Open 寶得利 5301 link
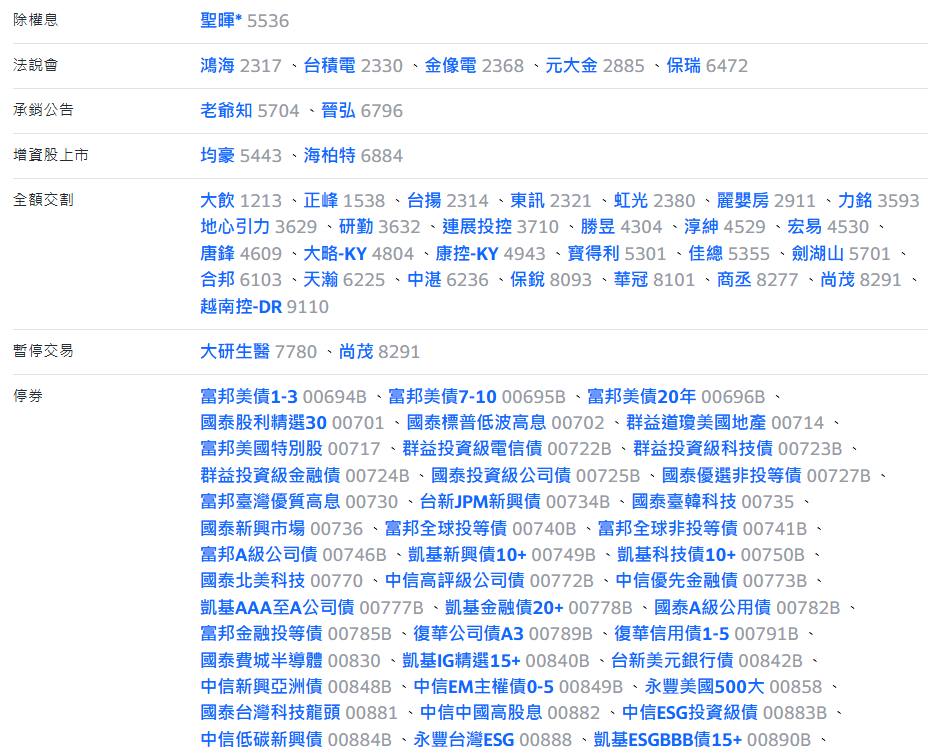This screenshot has width=928, height=753. (617, 253)
